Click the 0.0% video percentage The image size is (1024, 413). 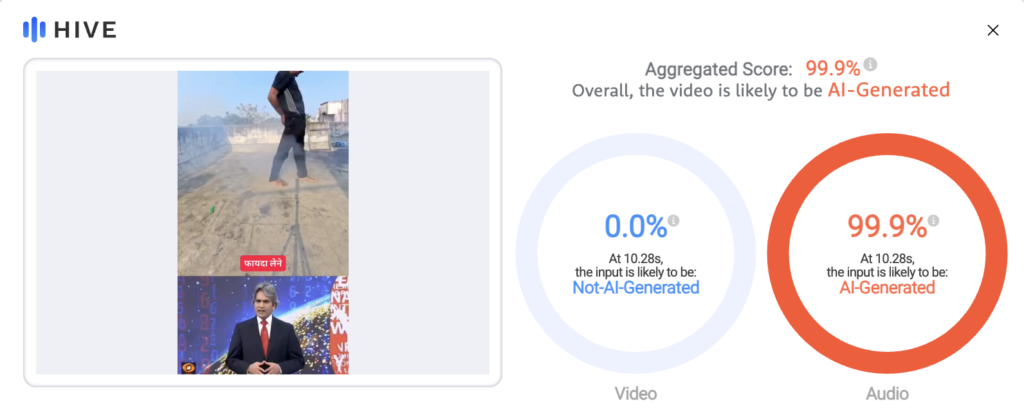coord(635,226)
